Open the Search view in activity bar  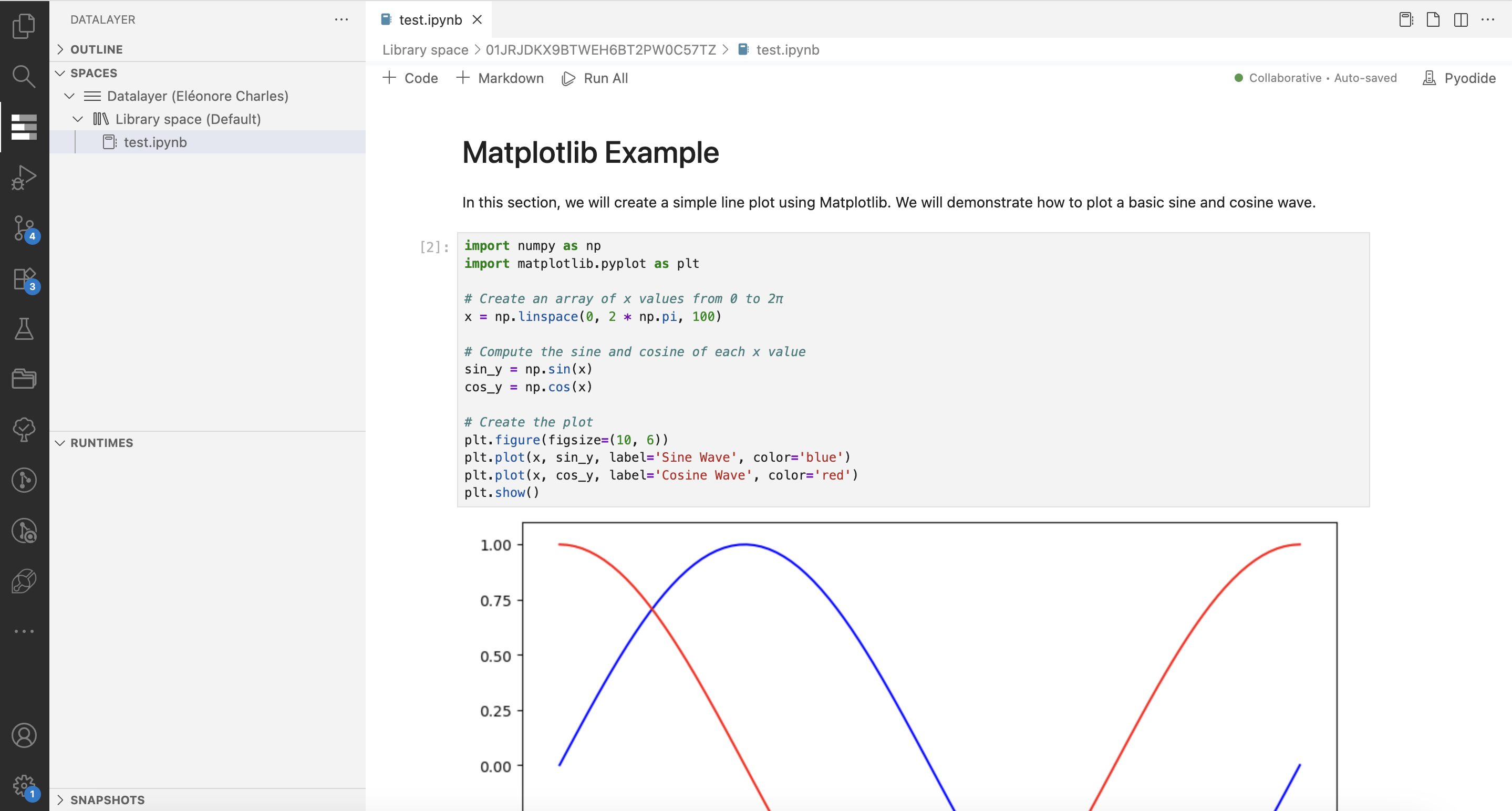click(24, 76)
